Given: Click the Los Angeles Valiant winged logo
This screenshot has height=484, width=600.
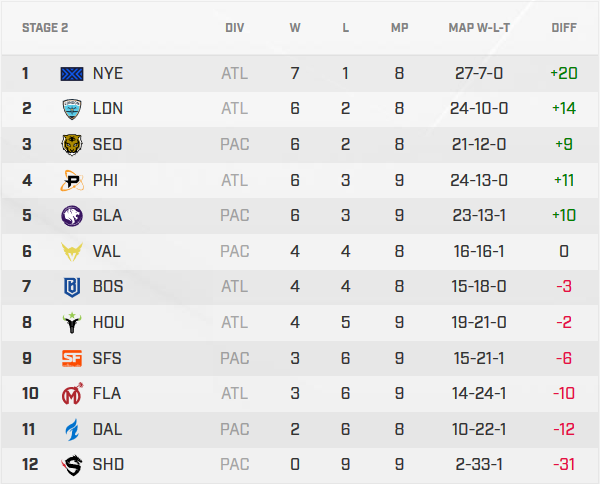Looking at the screenshot, I should point(73,251).
